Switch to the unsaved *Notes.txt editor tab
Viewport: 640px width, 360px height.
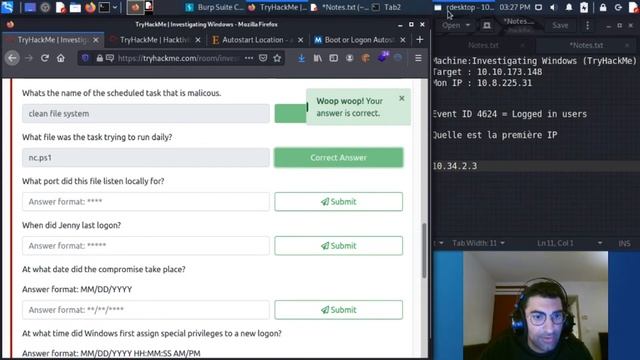click(587, 45)
